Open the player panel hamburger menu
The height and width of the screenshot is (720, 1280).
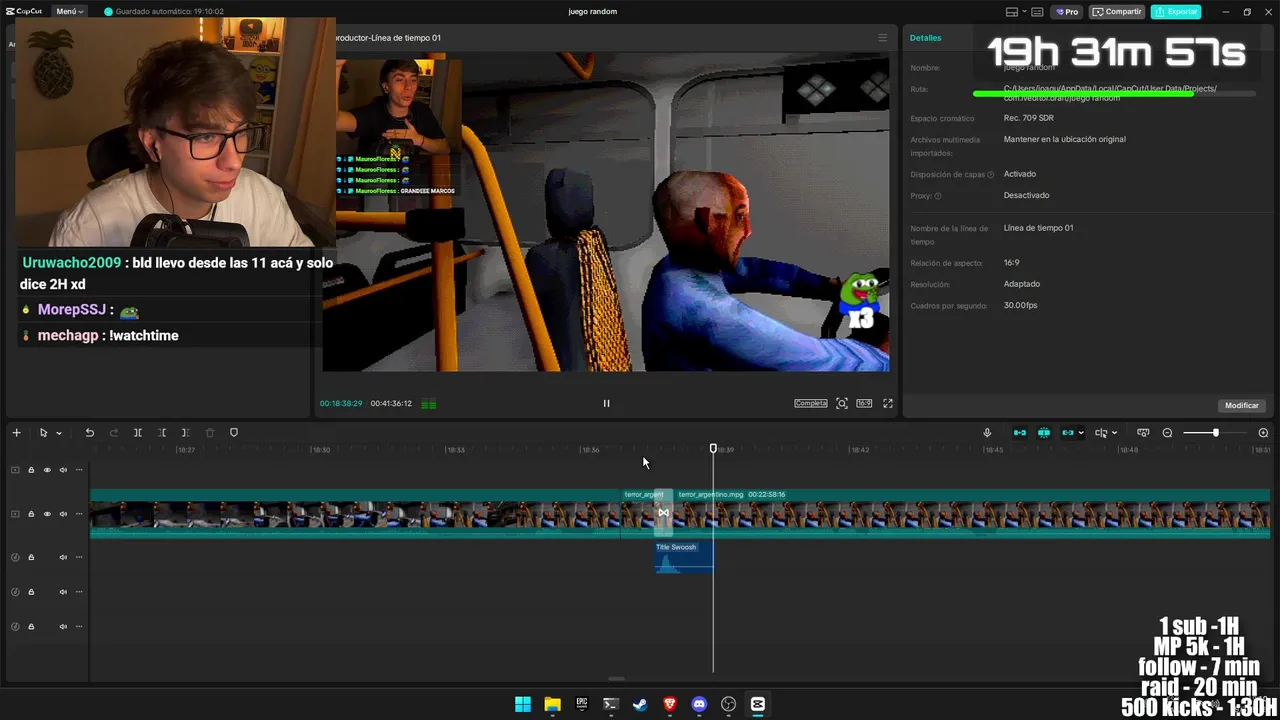[x=882, y=38]
